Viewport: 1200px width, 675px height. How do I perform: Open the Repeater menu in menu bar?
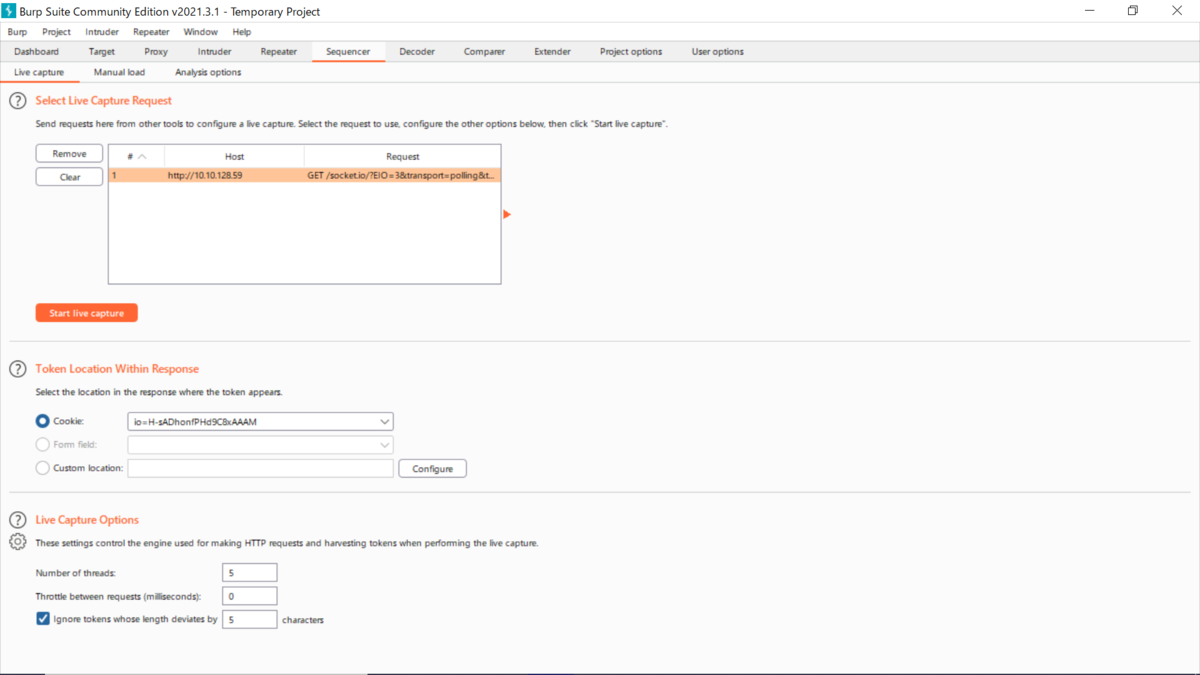(x=151, y=32)
